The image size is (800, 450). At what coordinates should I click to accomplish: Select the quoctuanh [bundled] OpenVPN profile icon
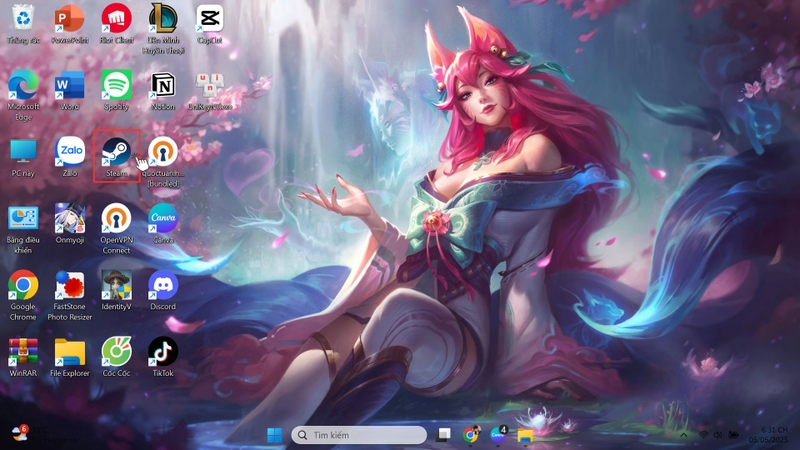click(x=163, y=162)
